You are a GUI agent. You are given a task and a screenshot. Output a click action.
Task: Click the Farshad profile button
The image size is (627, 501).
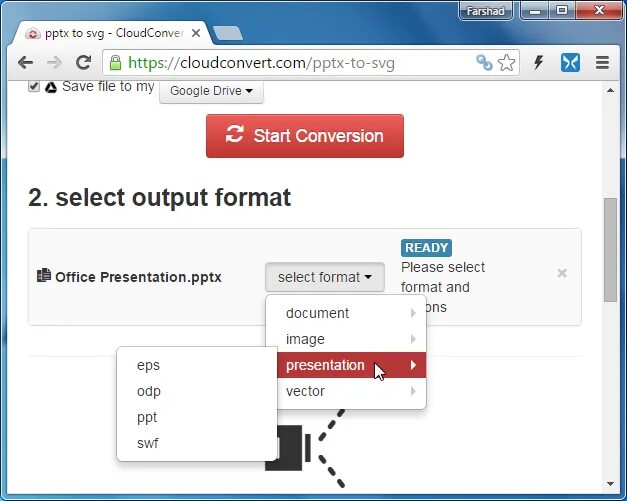click(485, 10)
